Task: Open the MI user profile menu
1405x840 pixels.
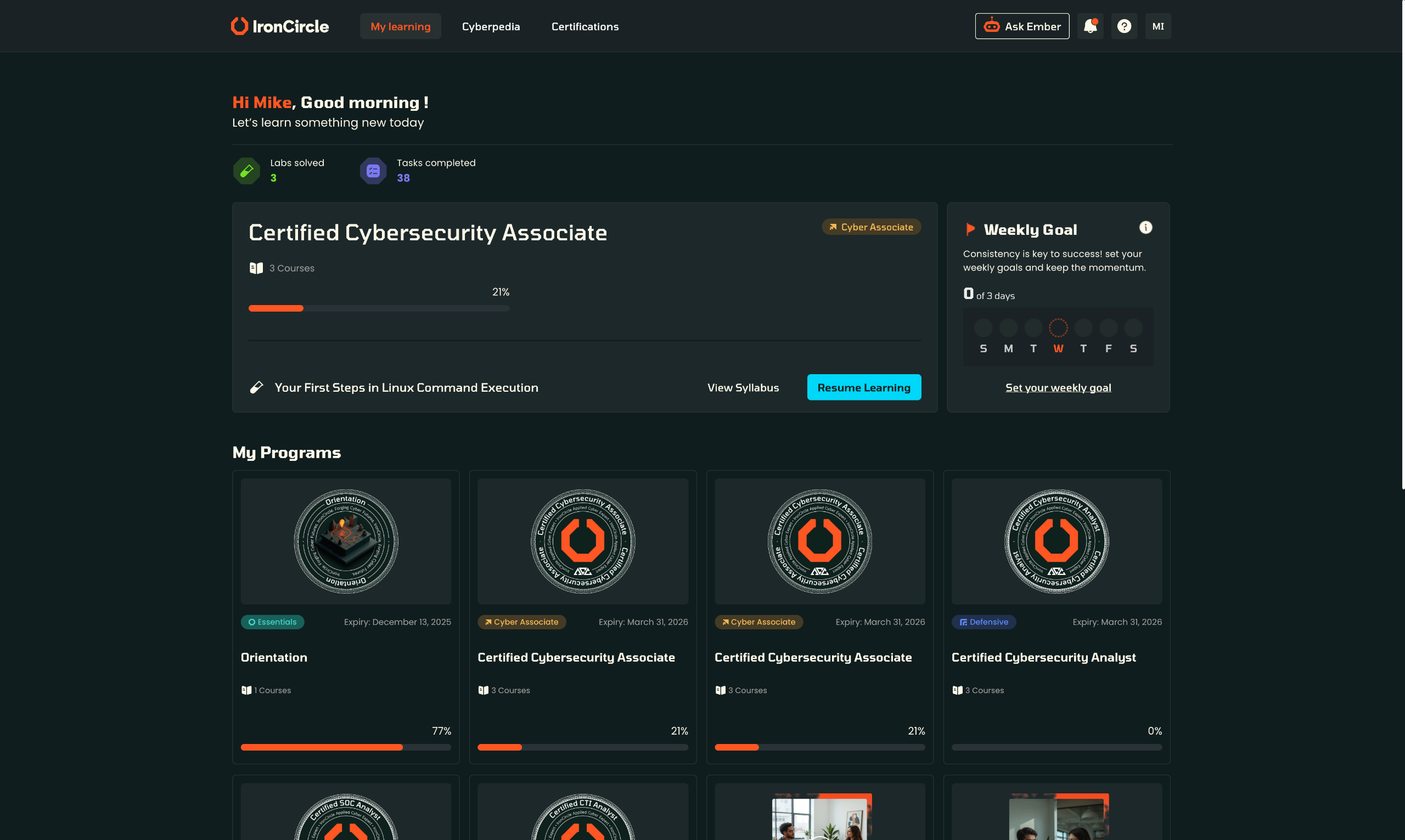Action: [x=1157, y=26]
